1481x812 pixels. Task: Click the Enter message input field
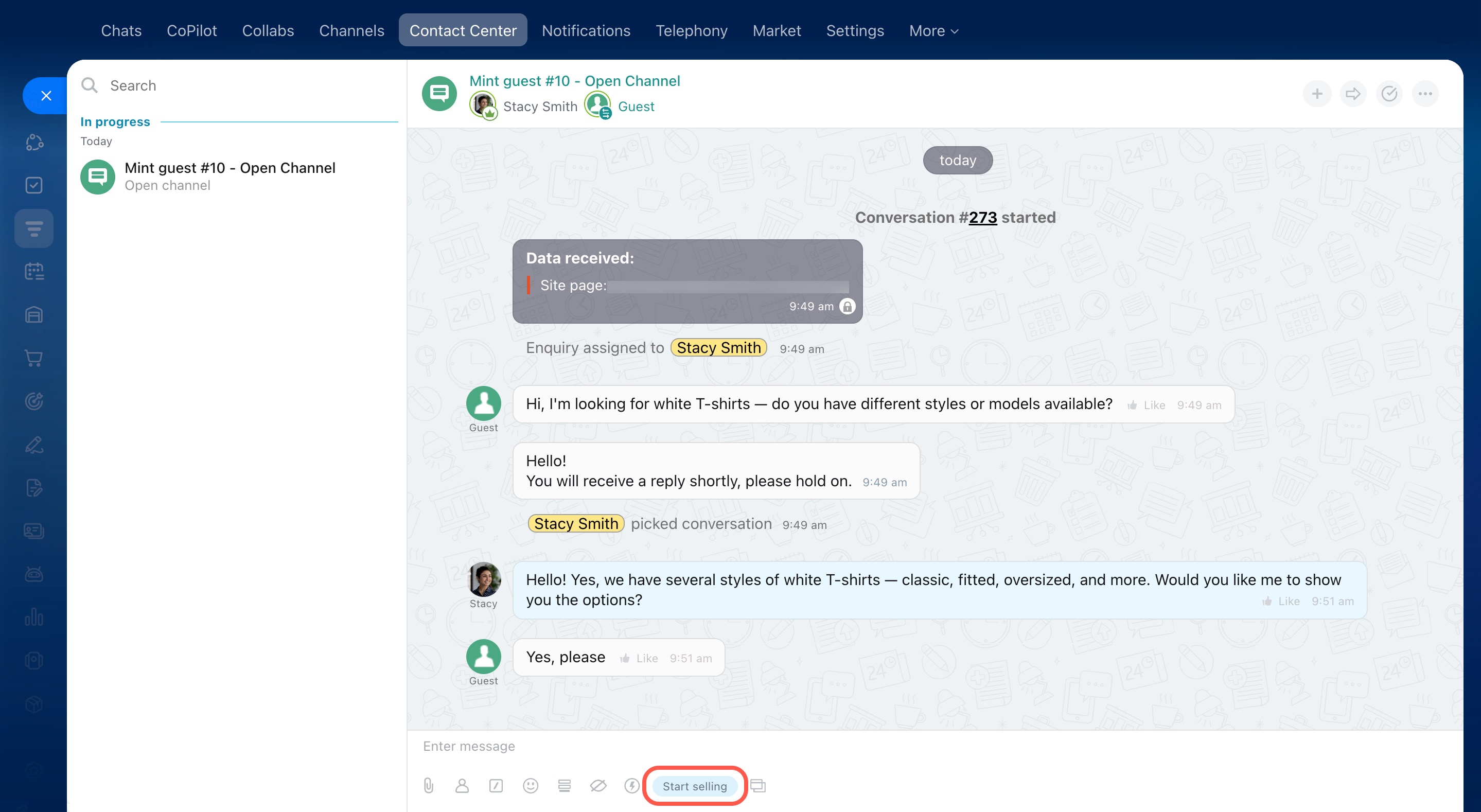pyautogui.click(x=805, y=746)
